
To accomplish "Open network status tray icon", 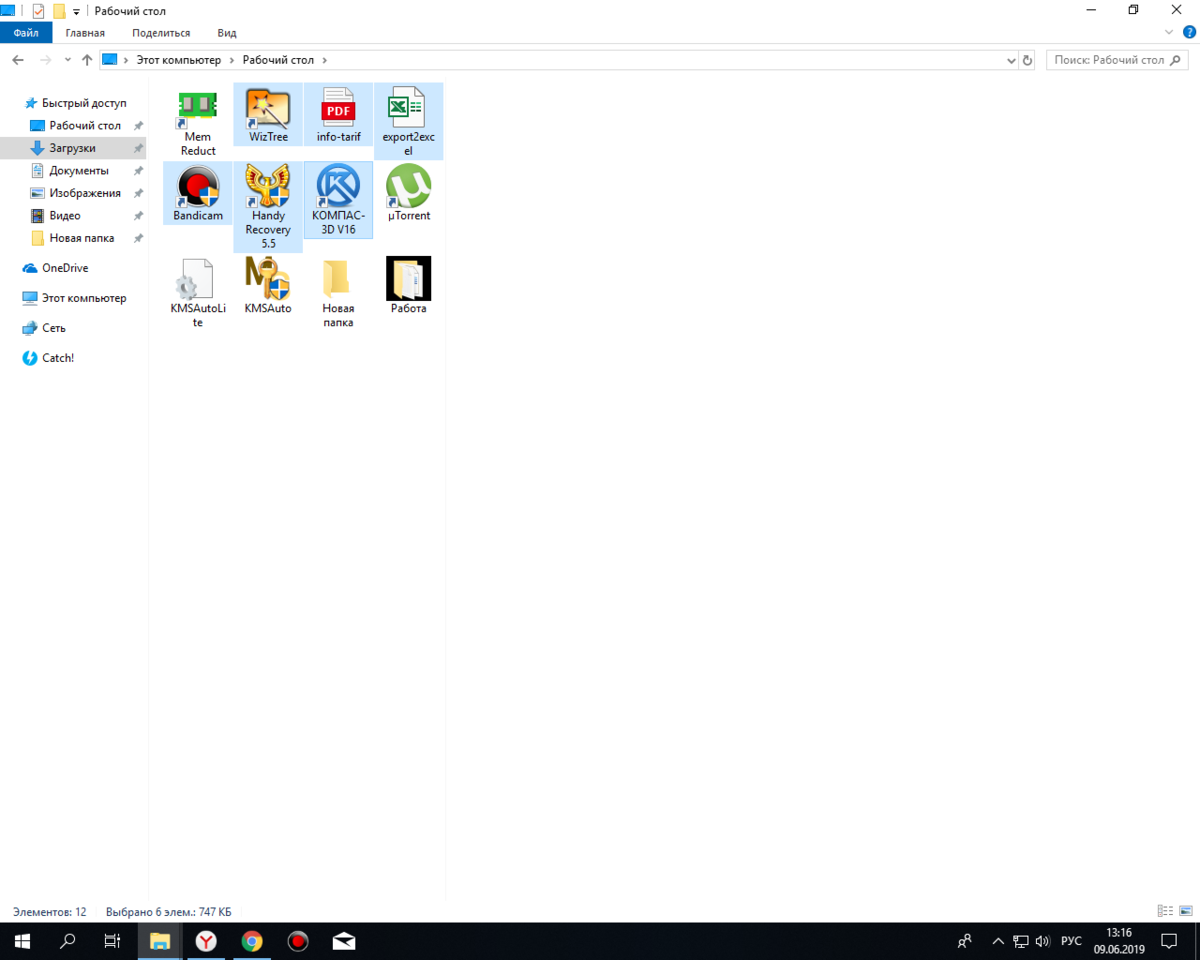I will 1021,941.
